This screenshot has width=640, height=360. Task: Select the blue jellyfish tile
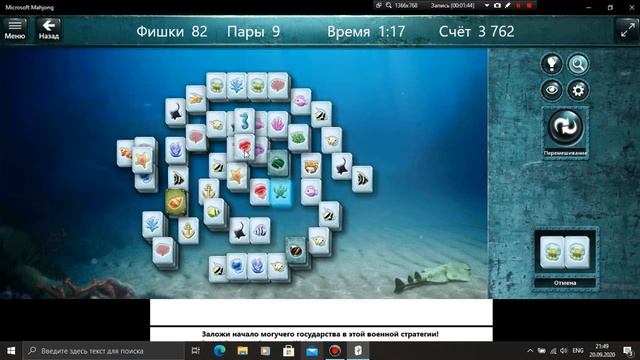coord(237,266)
